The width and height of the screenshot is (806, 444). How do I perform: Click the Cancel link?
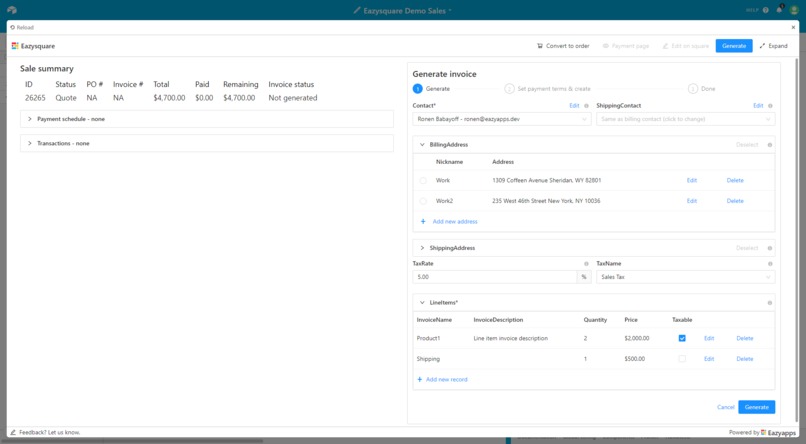725,407
